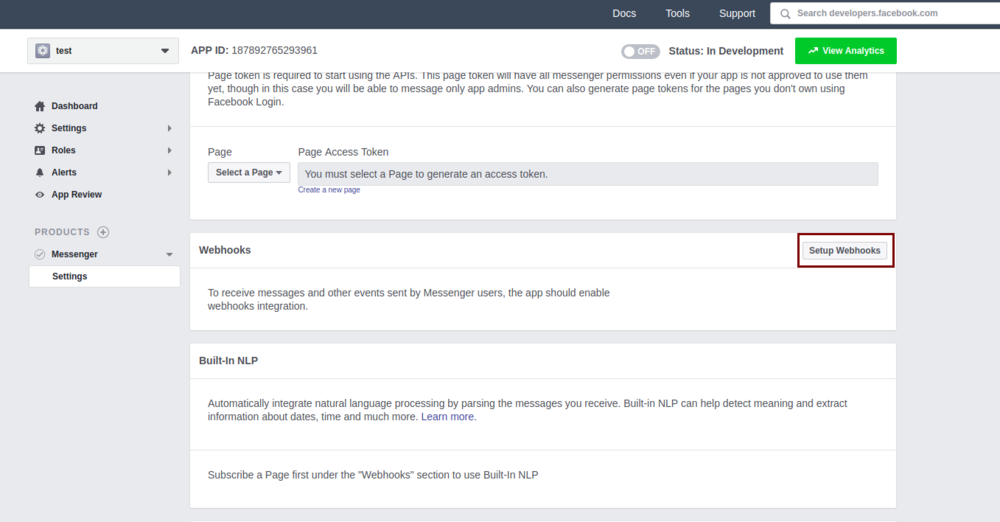Click the Page Access Token field
The image size is (1000, 522).
[587, 174]
